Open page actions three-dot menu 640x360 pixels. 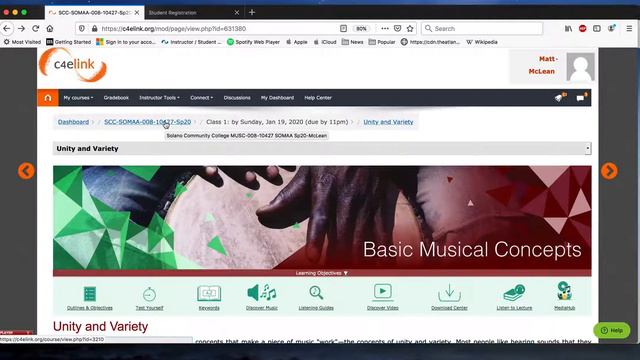click(384, 29)
